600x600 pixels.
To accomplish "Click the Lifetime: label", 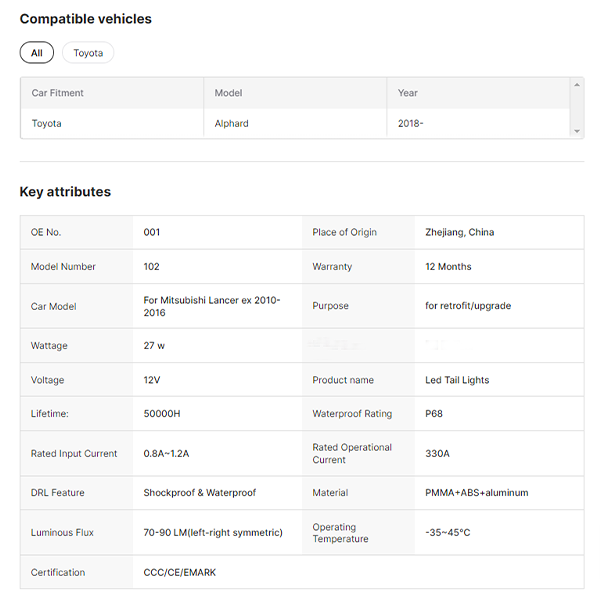I will click(50, 414).
